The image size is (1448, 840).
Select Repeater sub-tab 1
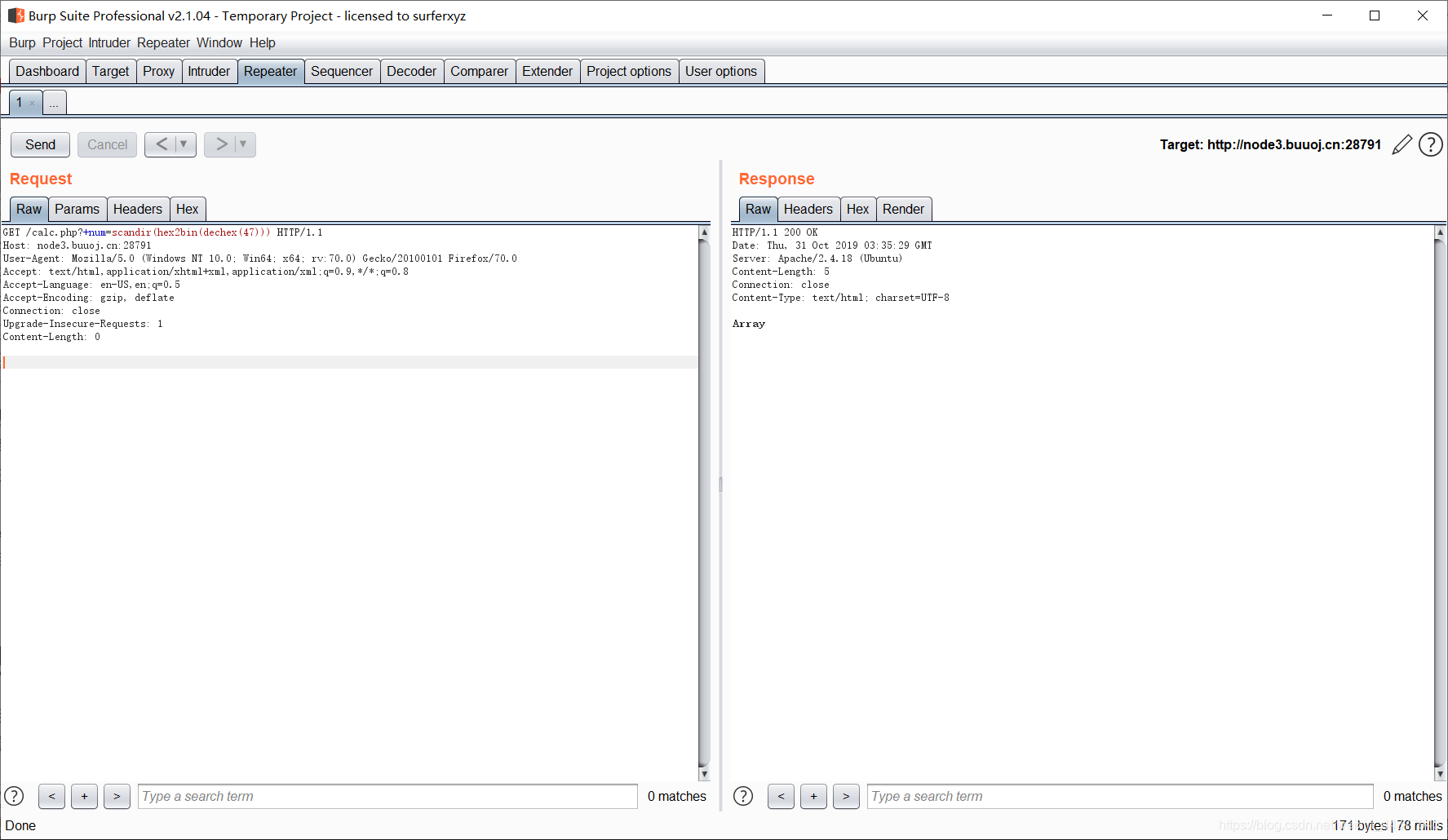coord(19,103)
